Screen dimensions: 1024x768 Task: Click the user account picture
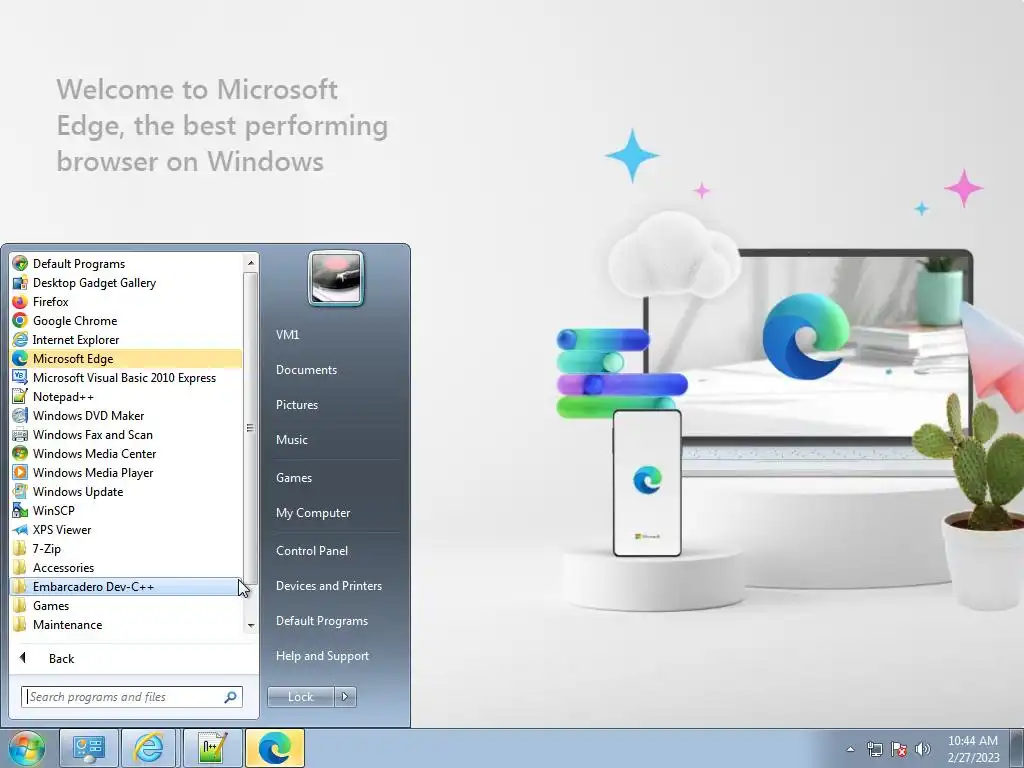click(336, 278)
